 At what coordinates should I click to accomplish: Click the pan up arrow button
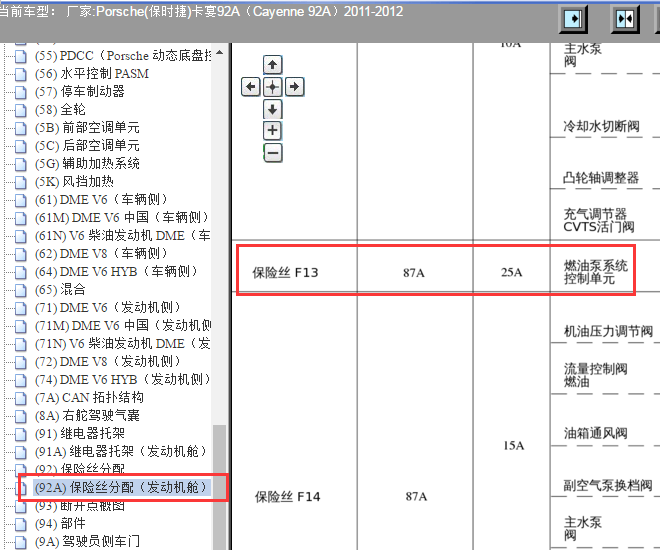(272, 65)
